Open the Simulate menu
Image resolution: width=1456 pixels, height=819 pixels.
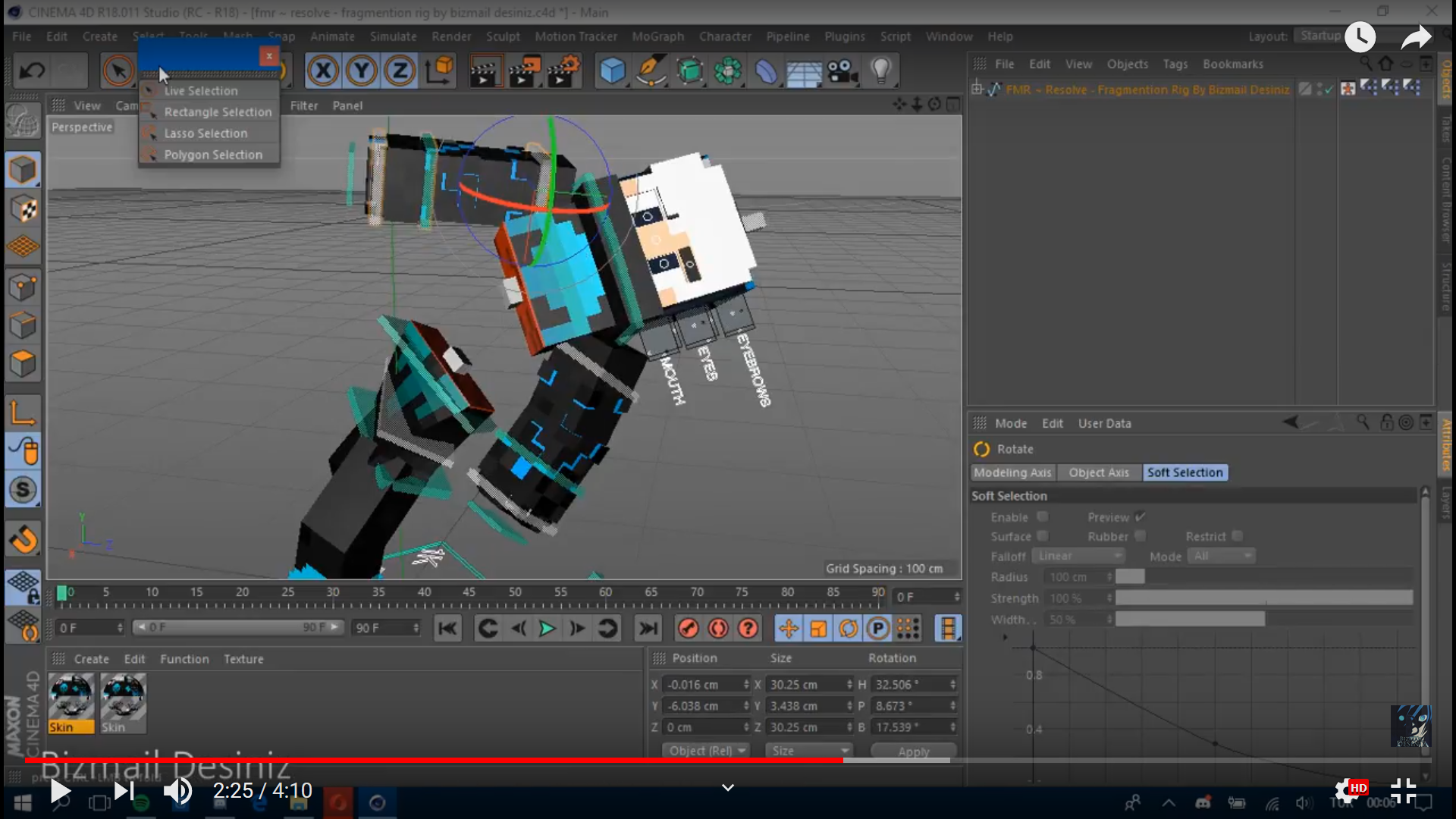[x=393, y=36]
